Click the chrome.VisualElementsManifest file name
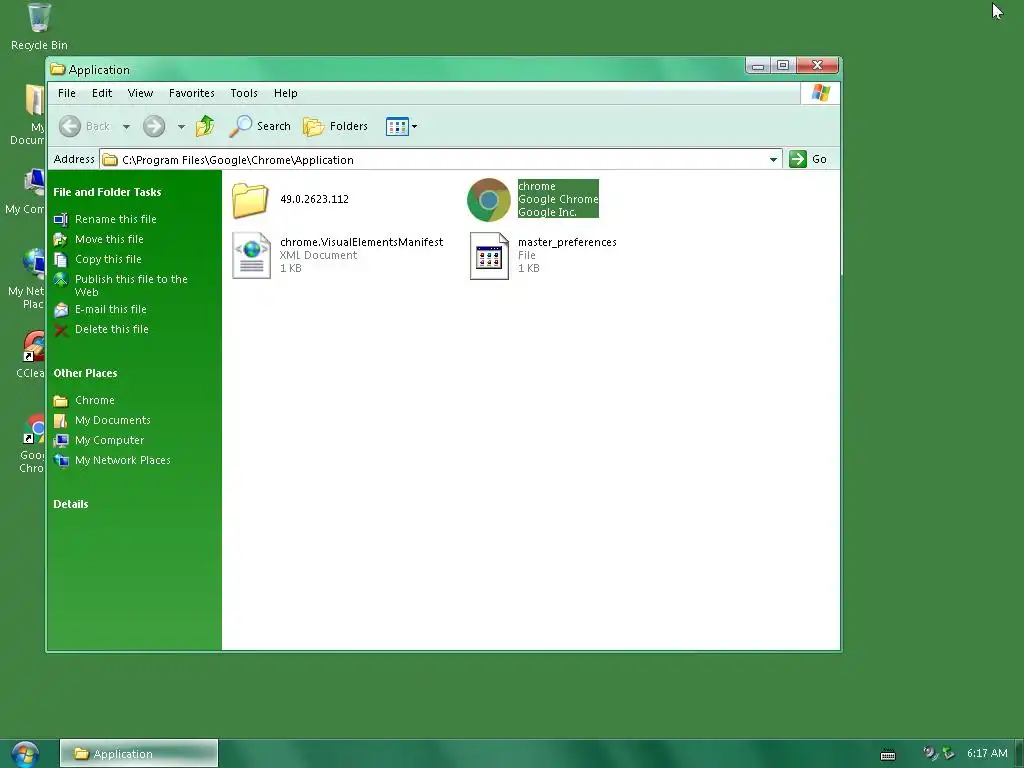The width and height of the screenshot is (1024, 768). (361, 242)
